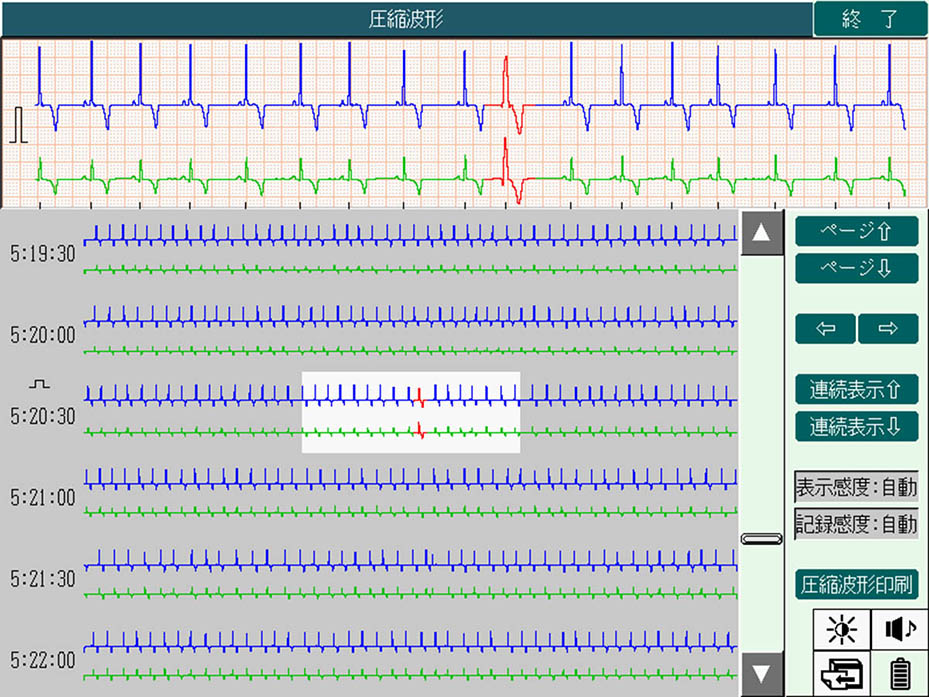
Task: Print with the 圧縮波形印刷 button
Action: pyautogui.click(x=856, y=584)
